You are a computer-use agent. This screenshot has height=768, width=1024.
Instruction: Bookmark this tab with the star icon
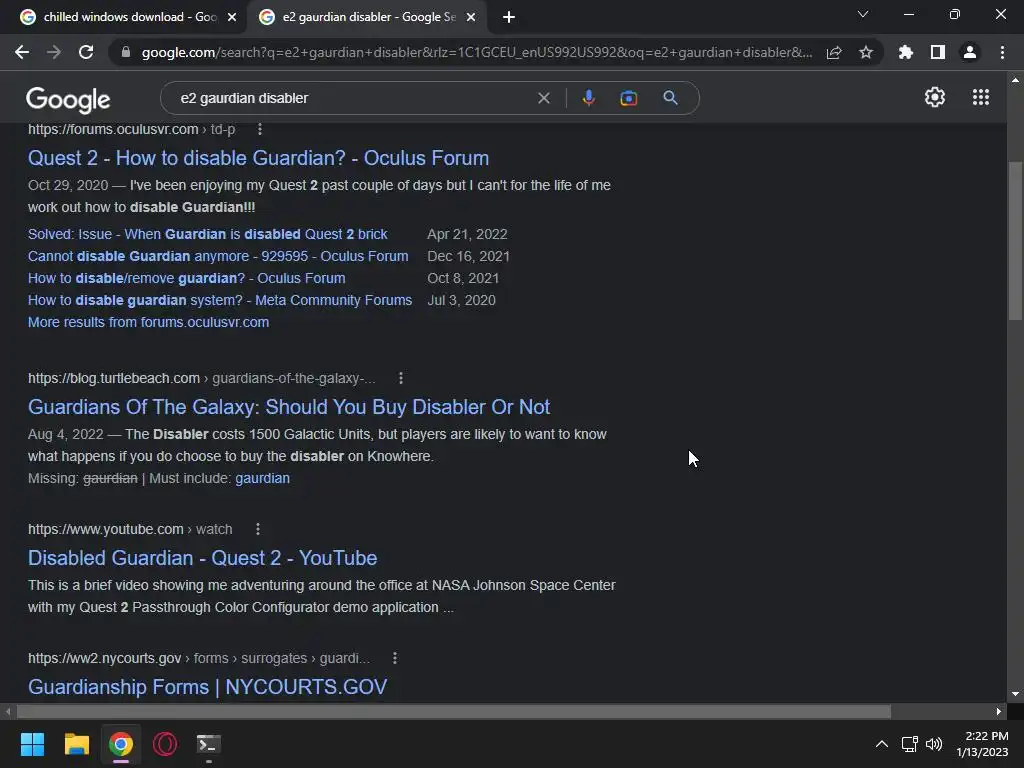click(866, 52)
